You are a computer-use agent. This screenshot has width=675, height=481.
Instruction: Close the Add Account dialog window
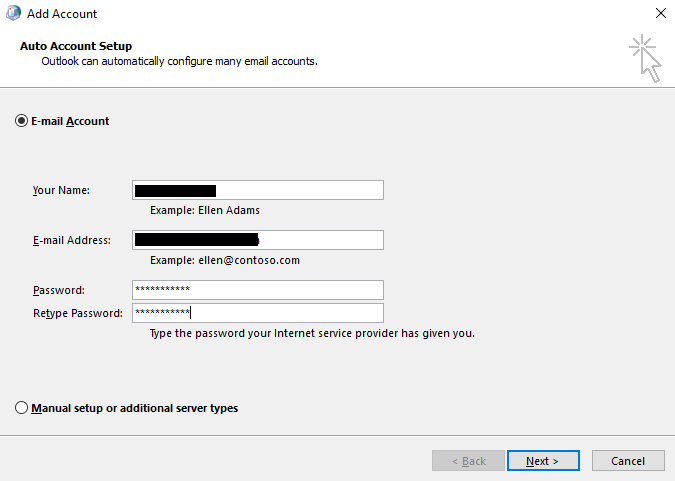(x=660, y=14)
